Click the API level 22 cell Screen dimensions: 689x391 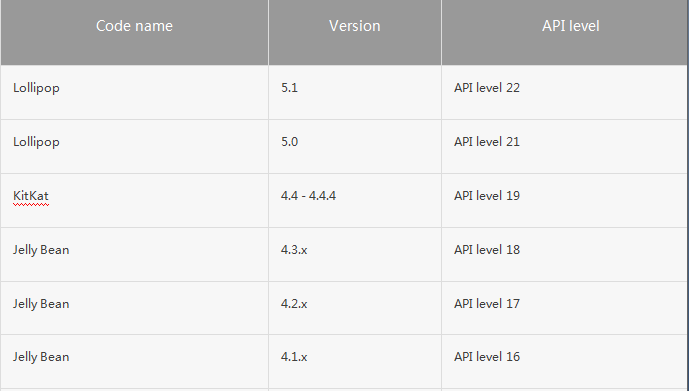pos(564,92)
